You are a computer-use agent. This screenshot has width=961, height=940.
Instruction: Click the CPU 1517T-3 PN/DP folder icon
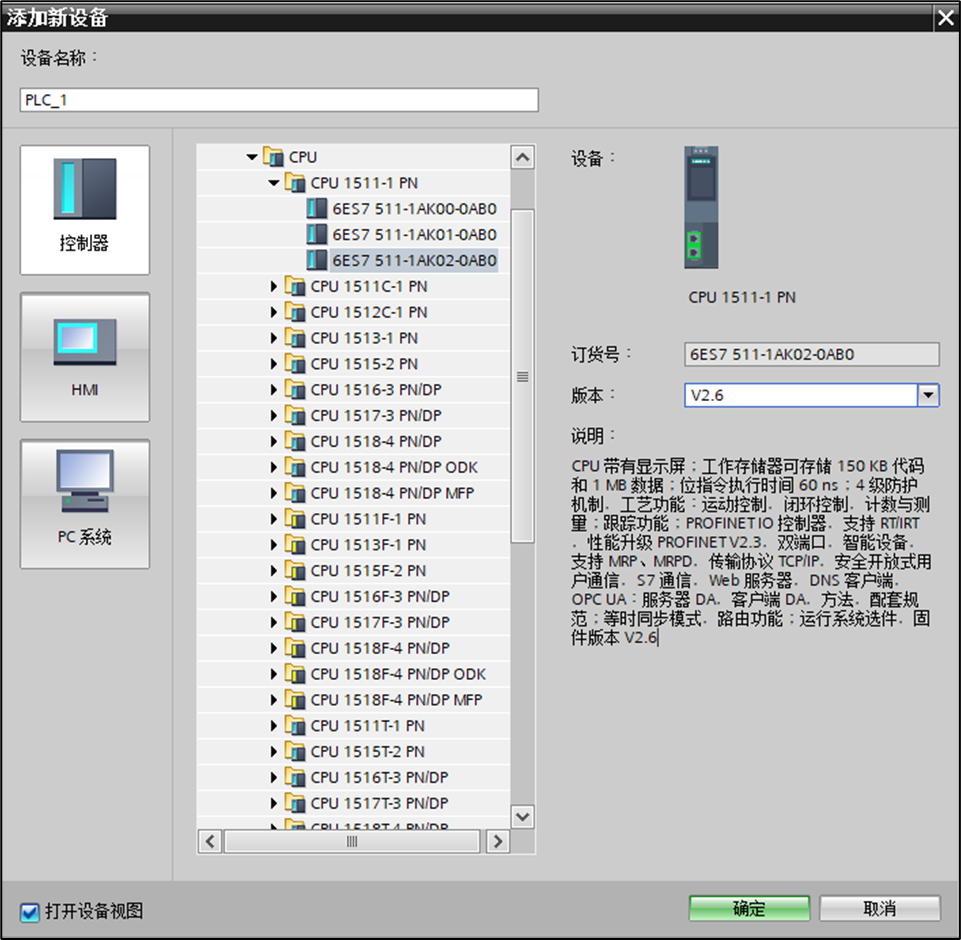pos(295,803)
